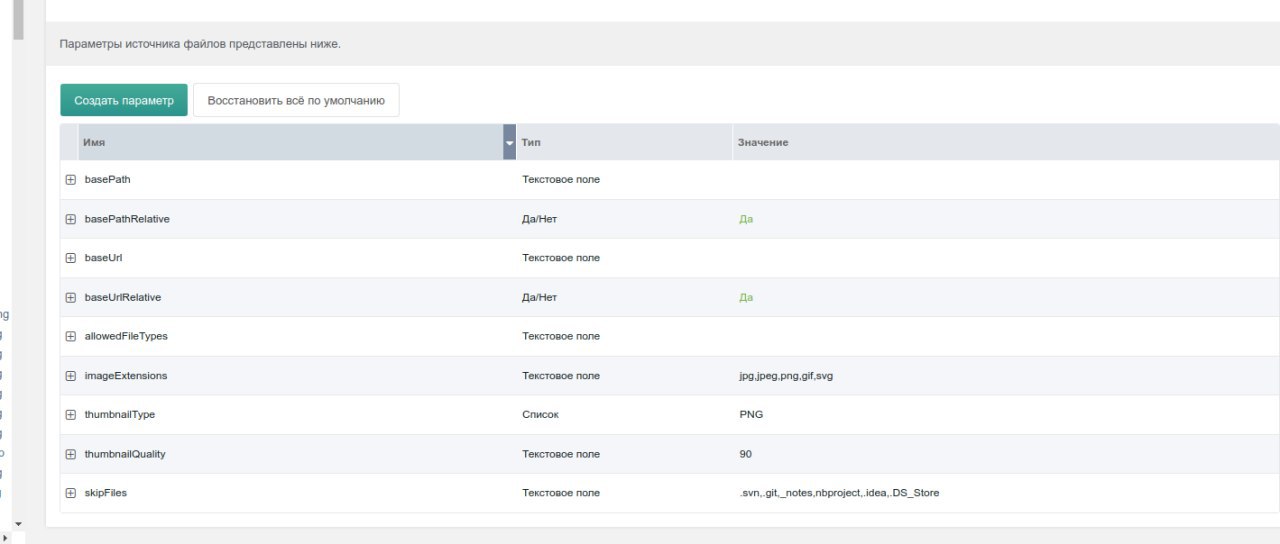Click plus icon beside imageExtensions
The image size is (1280, 544).
(71, 376)
